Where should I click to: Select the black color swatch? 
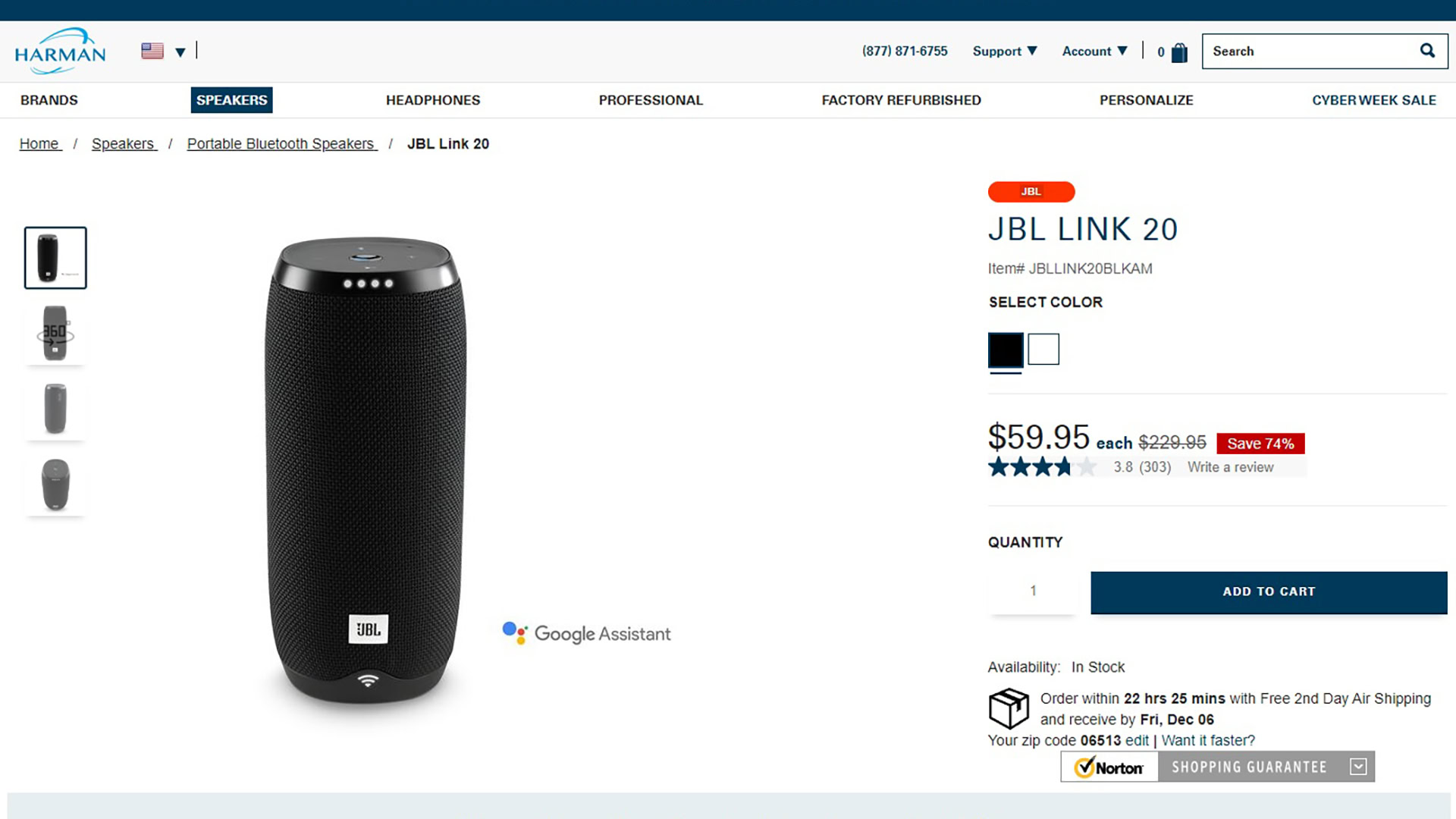[1006, 350]
